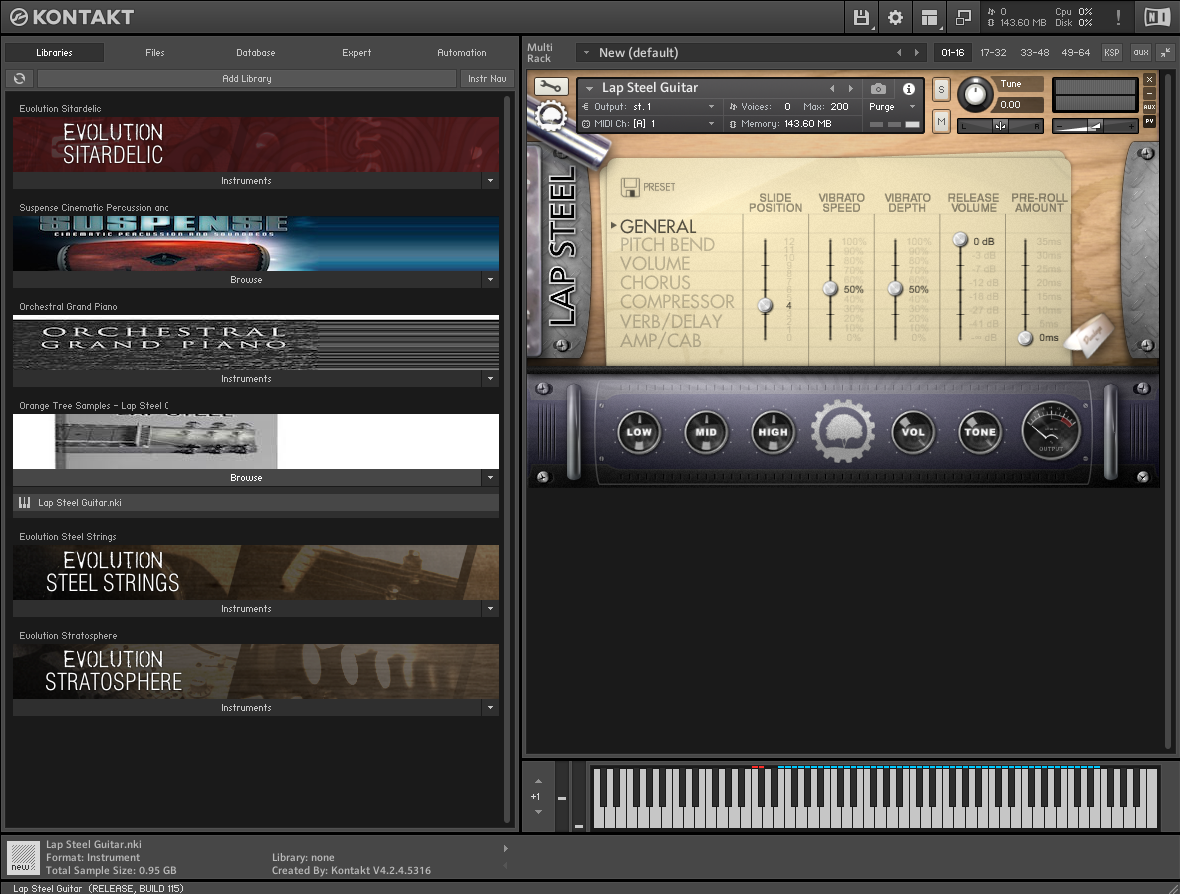Adjust the Vibrato Speed slider
The height and width of the screenshot is (894, 1180).
coord(830,288)
